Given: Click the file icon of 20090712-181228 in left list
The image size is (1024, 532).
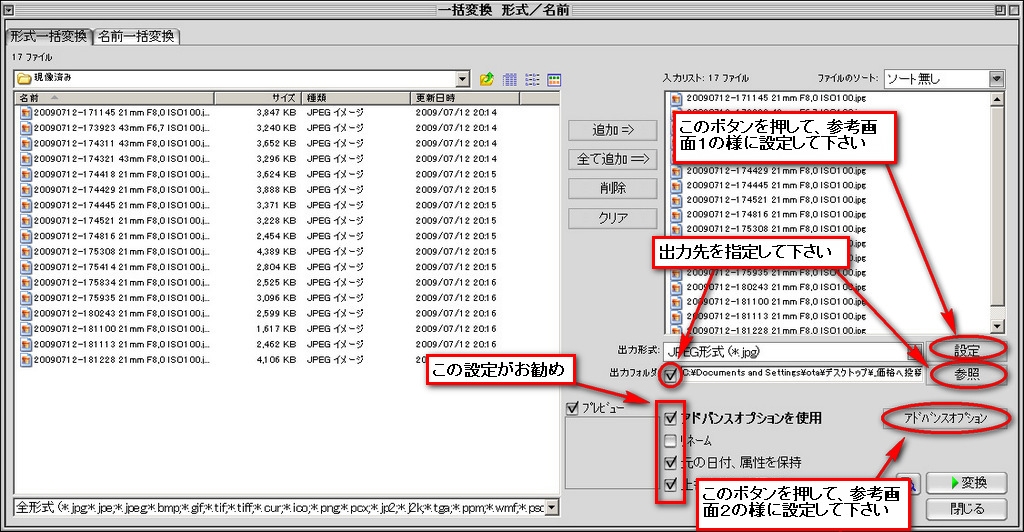Looking at the screenshot, I should pyautogui.click(x=25, y=360).
